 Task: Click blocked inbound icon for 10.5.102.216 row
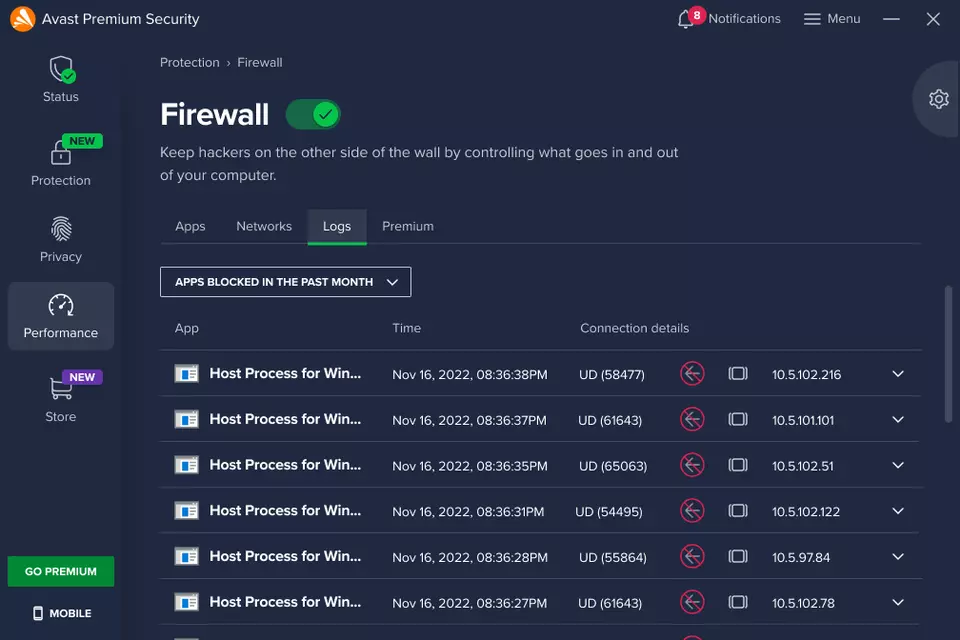692,374
